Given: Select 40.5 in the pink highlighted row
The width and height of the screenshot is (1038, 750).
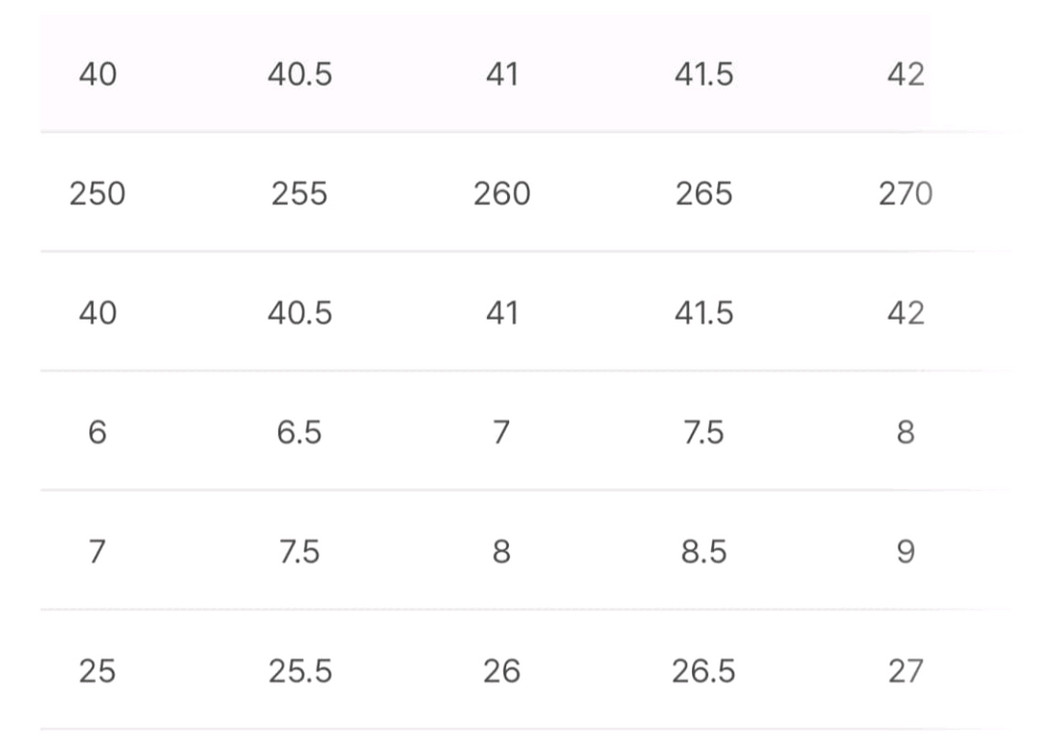Looking at the screenshot, I should [299, 74].
